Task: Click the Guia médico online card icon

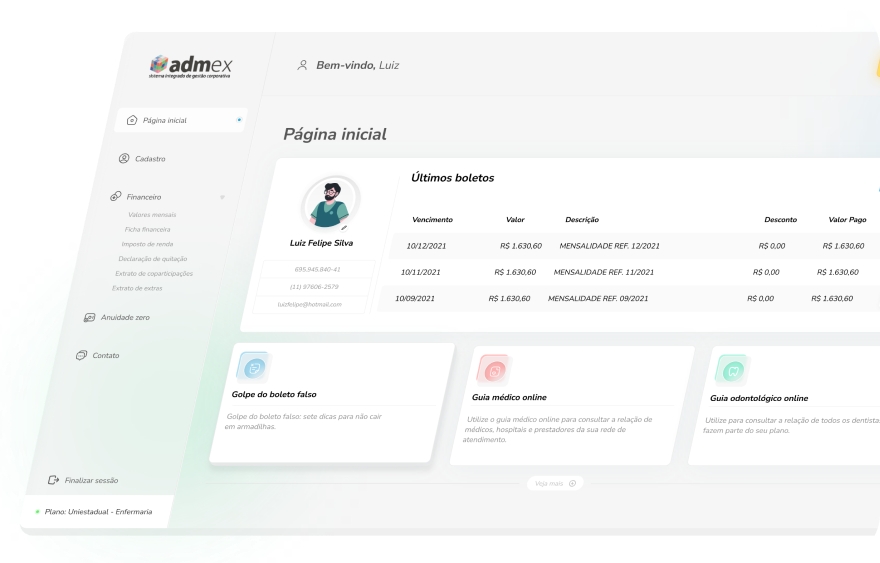Action: coord(493,371)
